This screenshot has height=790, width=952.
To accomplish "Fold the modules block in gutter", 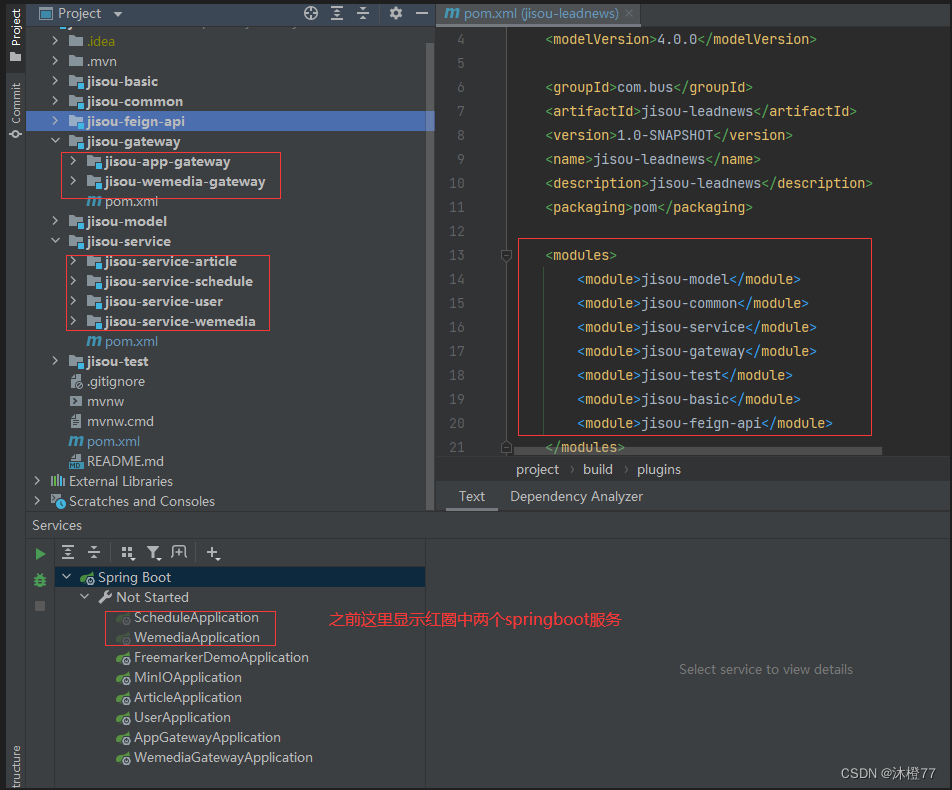I will (506, 255).
